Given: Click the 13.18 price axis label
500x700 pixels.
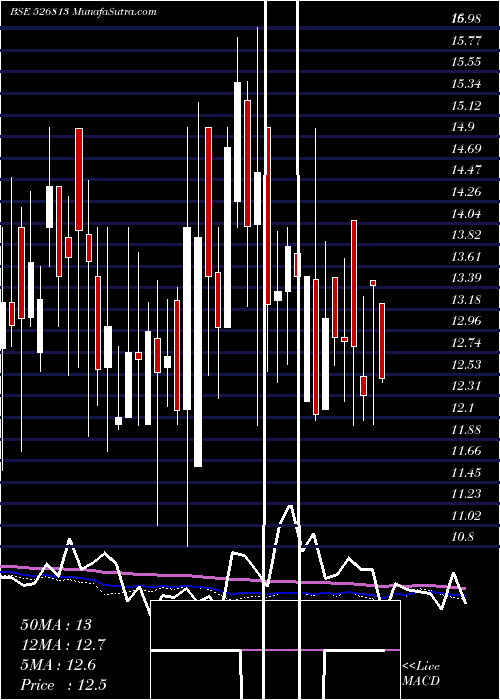Looking at the screenshot, I should click(x=467, y=300).
